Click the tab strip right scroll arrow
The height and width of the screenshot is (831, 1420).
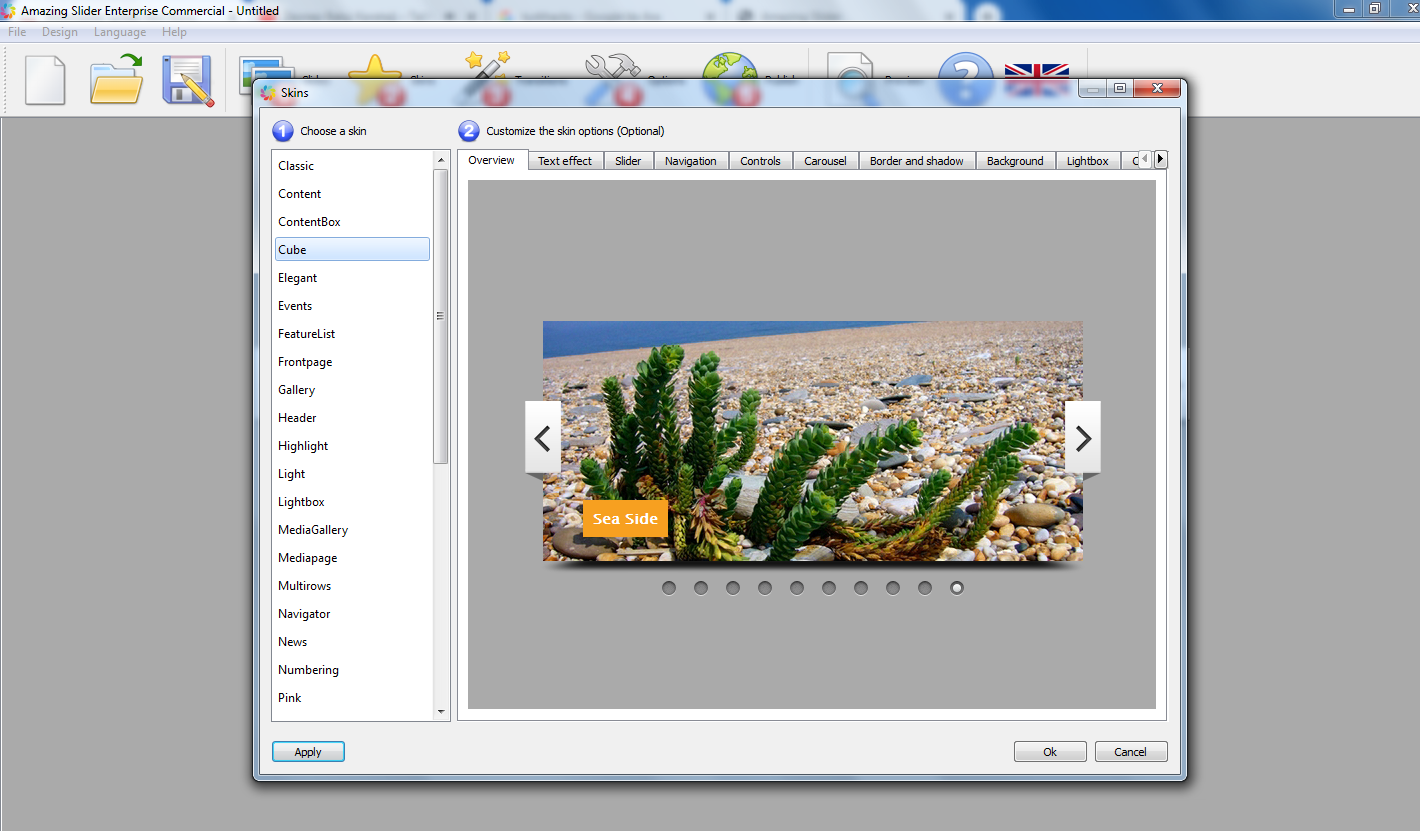point(1161,159)
